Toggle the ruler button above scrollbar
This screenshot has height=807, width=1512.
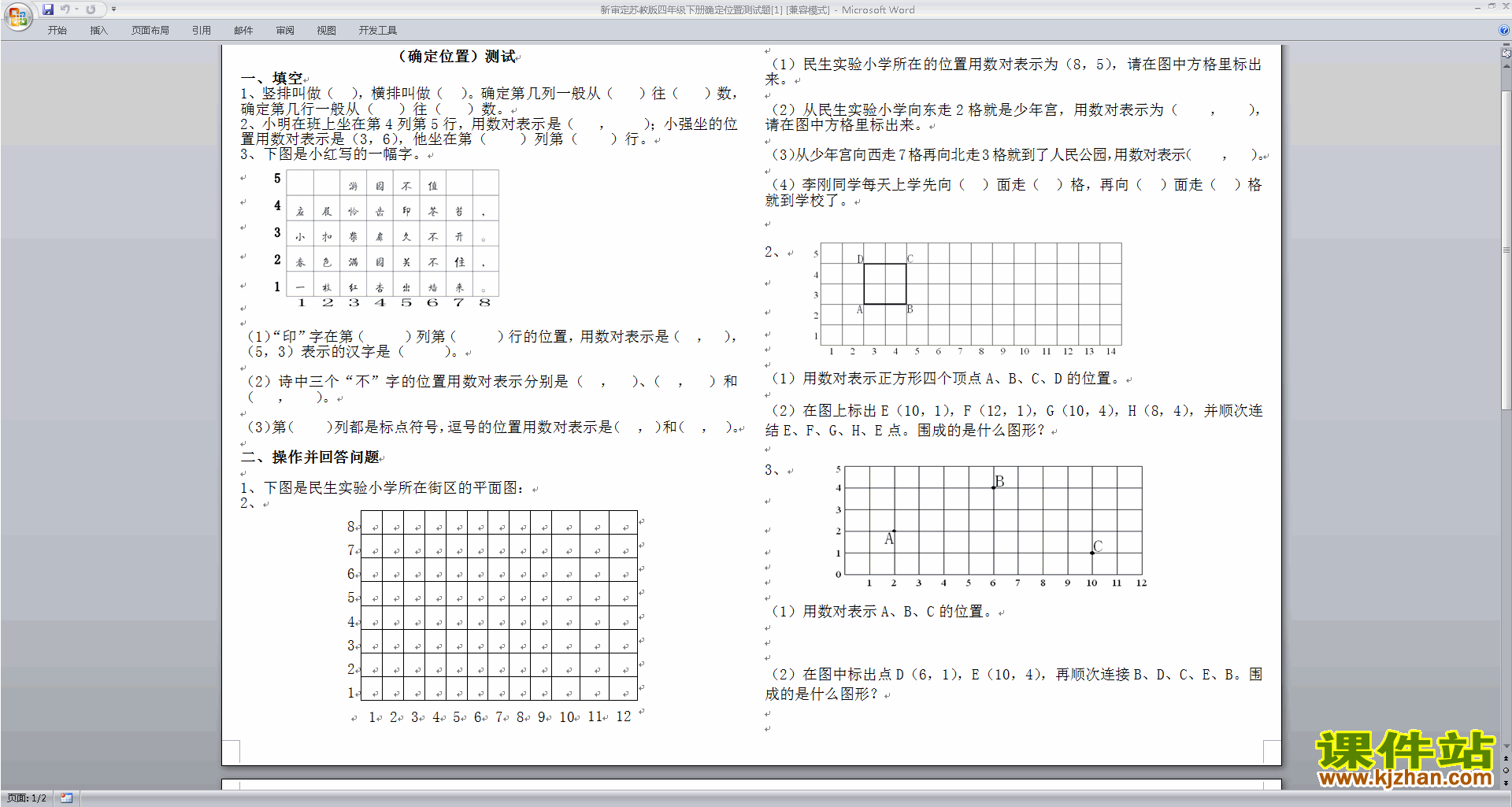(1506, 54)
